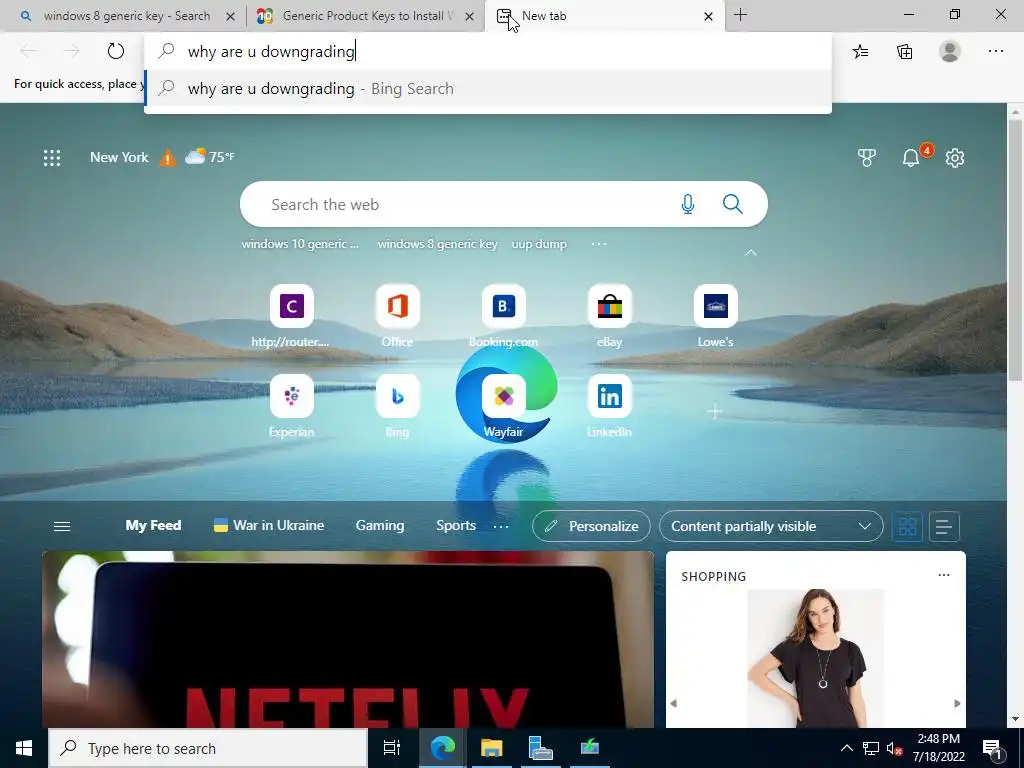
Task: Open the Experian quick link tile
Action: coord(291,406)
